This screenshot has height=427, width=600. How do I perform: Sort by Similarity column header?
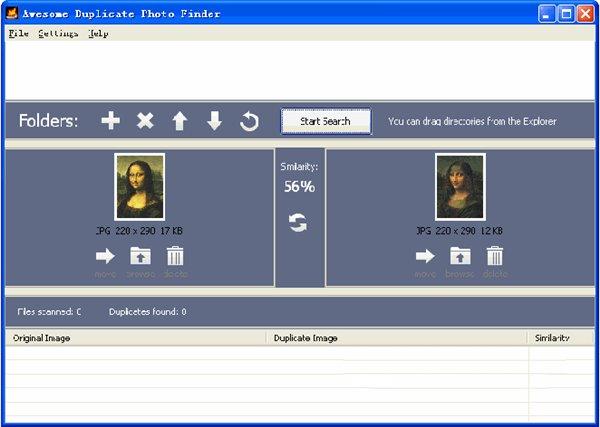561,338
